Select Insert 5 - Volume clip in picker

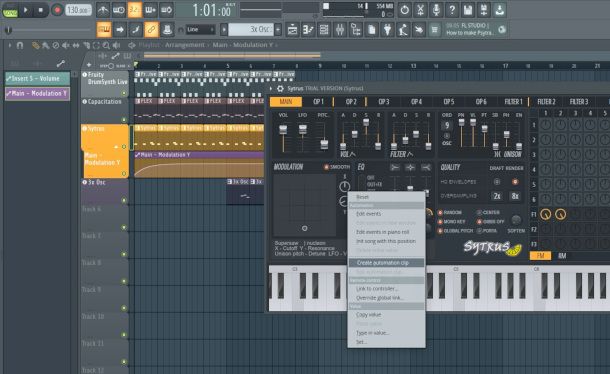[x=37, y=79]
